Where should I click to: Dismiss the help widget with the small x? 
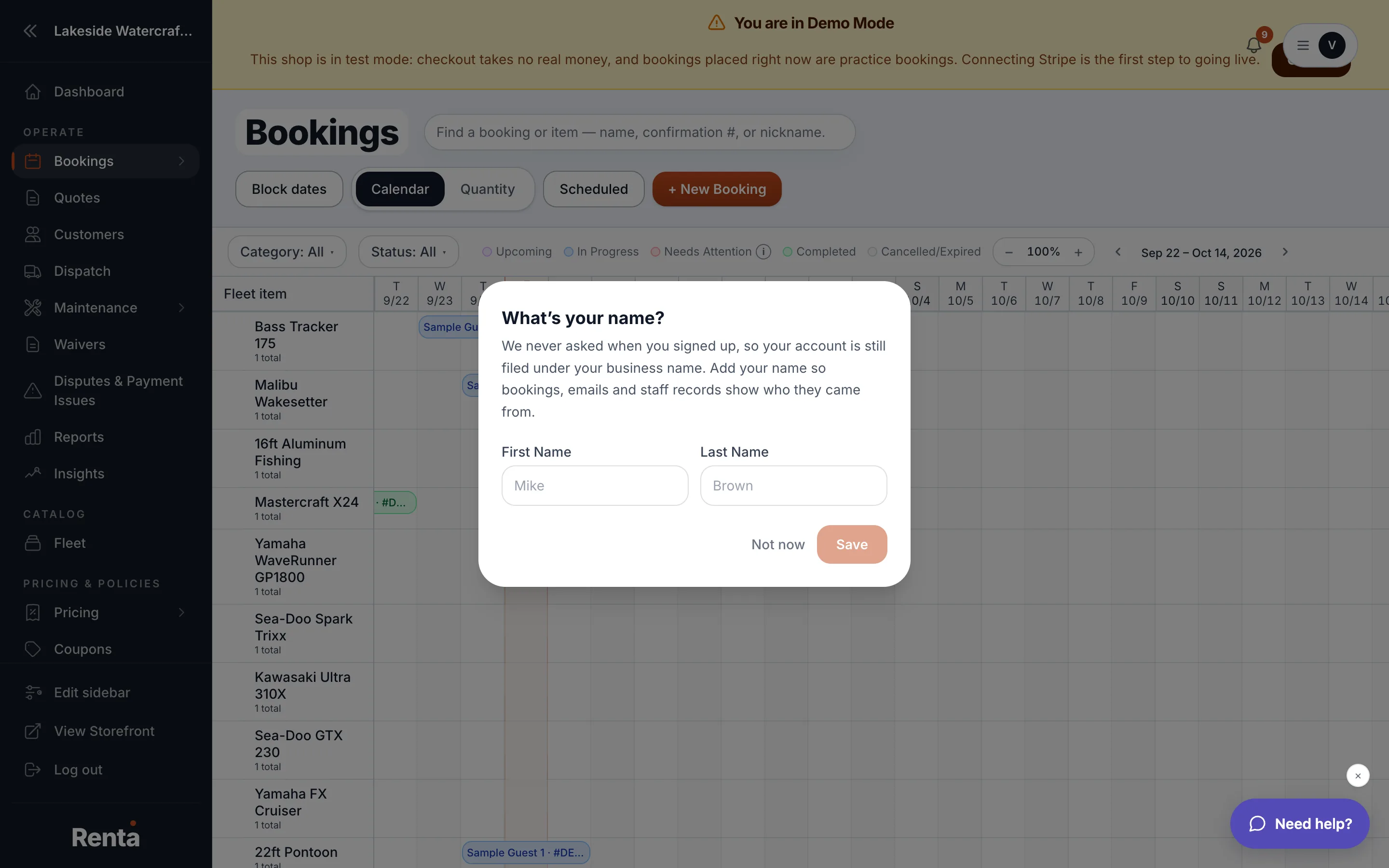point(1358,775)
